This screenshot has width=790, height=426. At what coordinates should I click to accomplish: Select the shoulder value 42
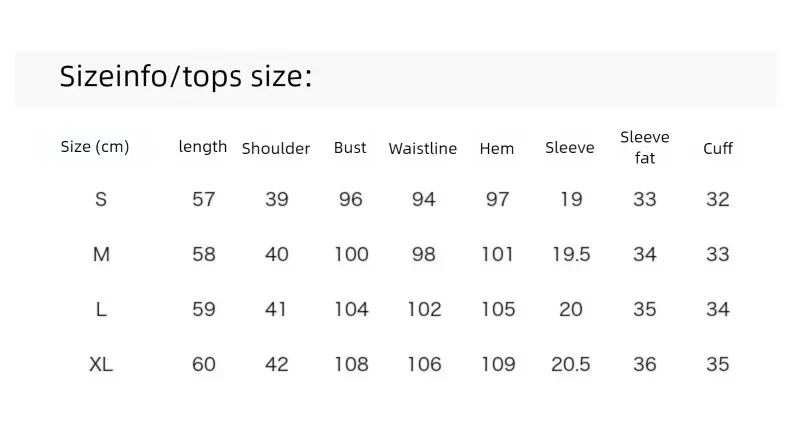pyautogui.click(x=277, y=364)
